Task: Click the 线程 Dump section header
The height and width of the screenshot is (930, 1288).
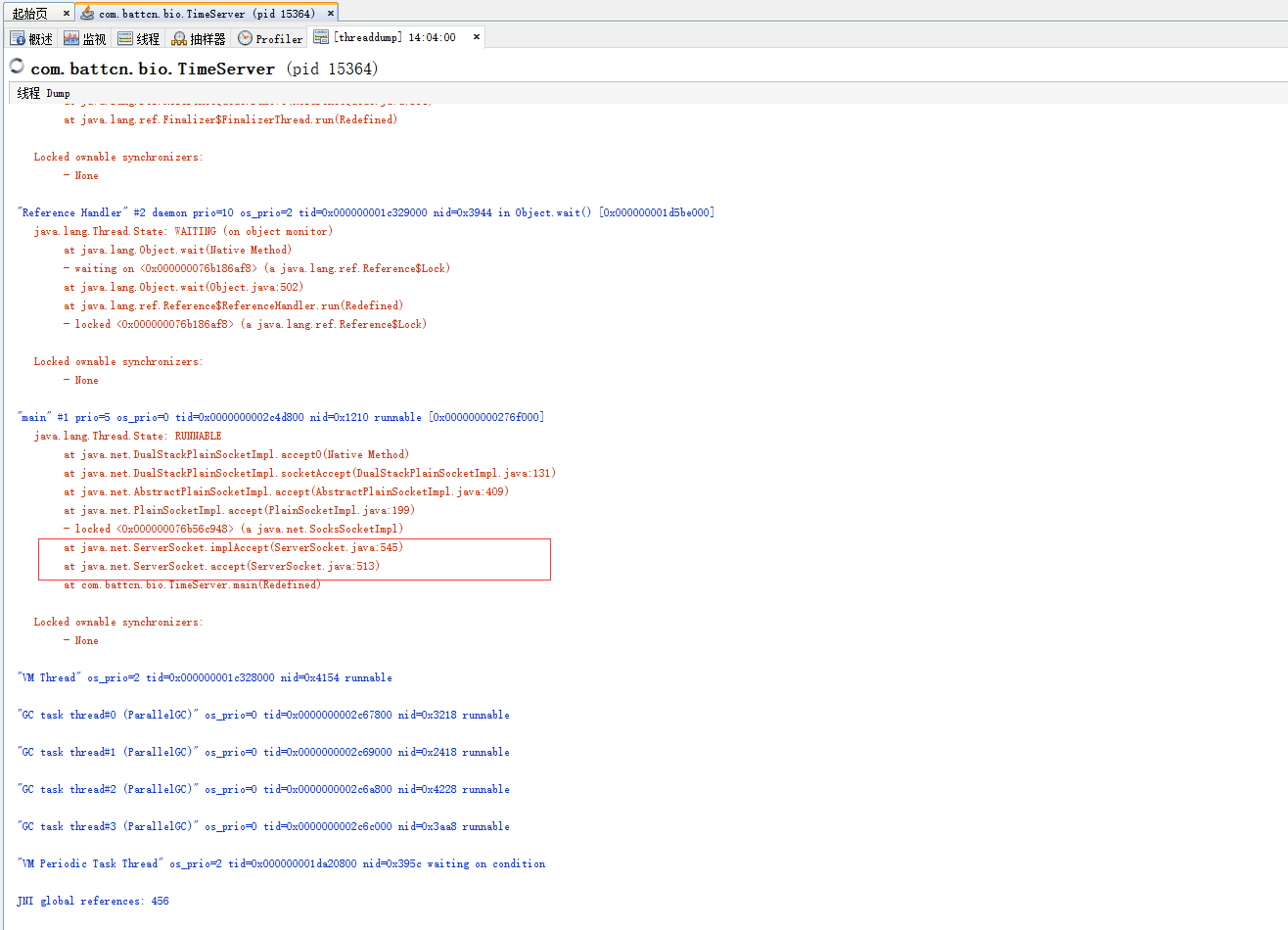Action: (x=44, y=93)
